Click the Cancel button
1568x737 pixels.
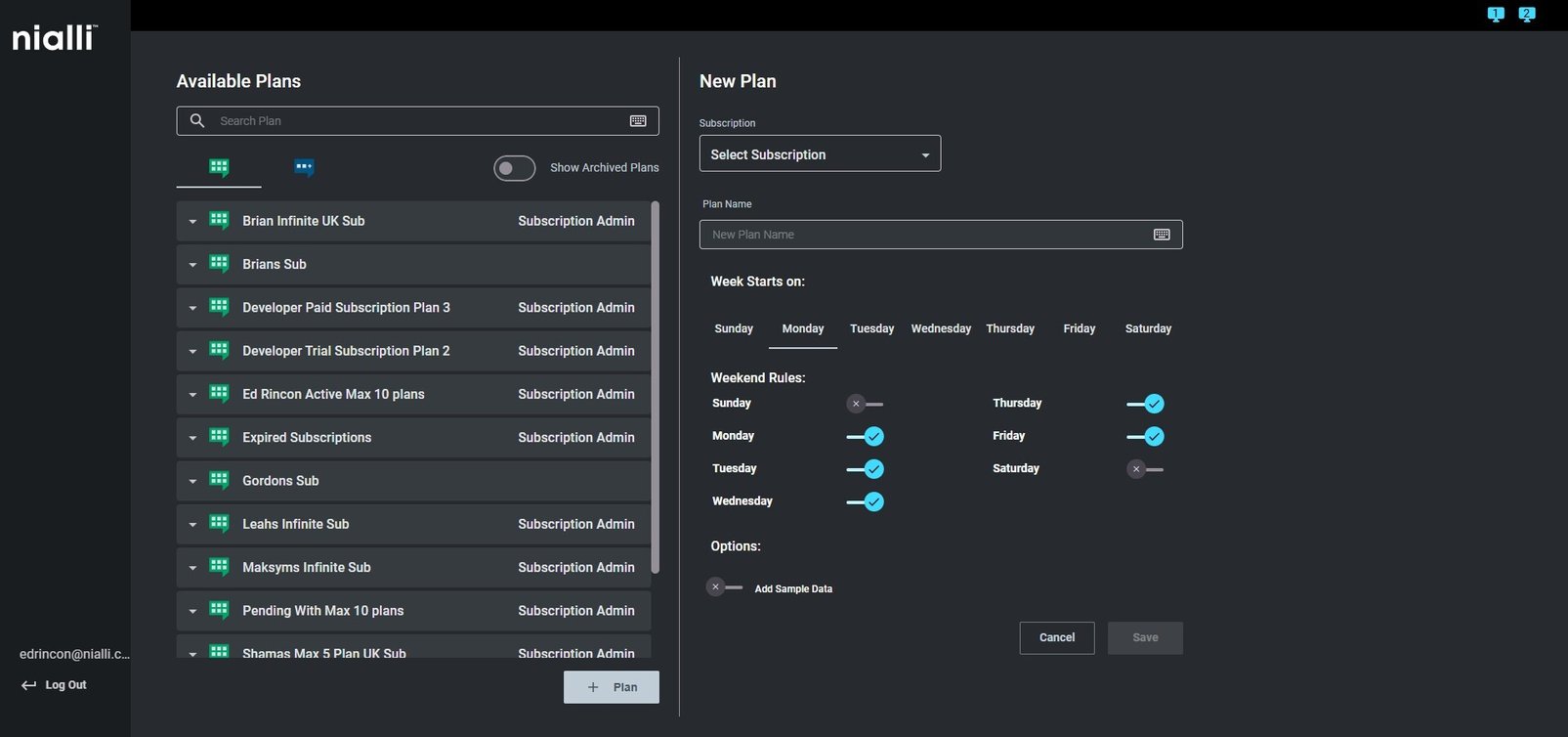pyautogui.click(x=1056, y=637)
